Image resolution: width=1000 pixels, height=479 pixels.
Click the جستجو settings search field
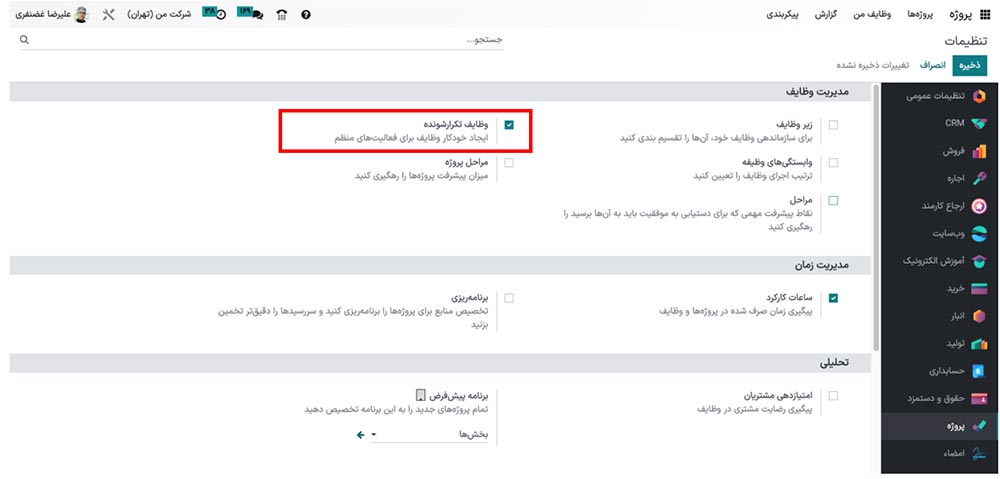pos(261,40)
